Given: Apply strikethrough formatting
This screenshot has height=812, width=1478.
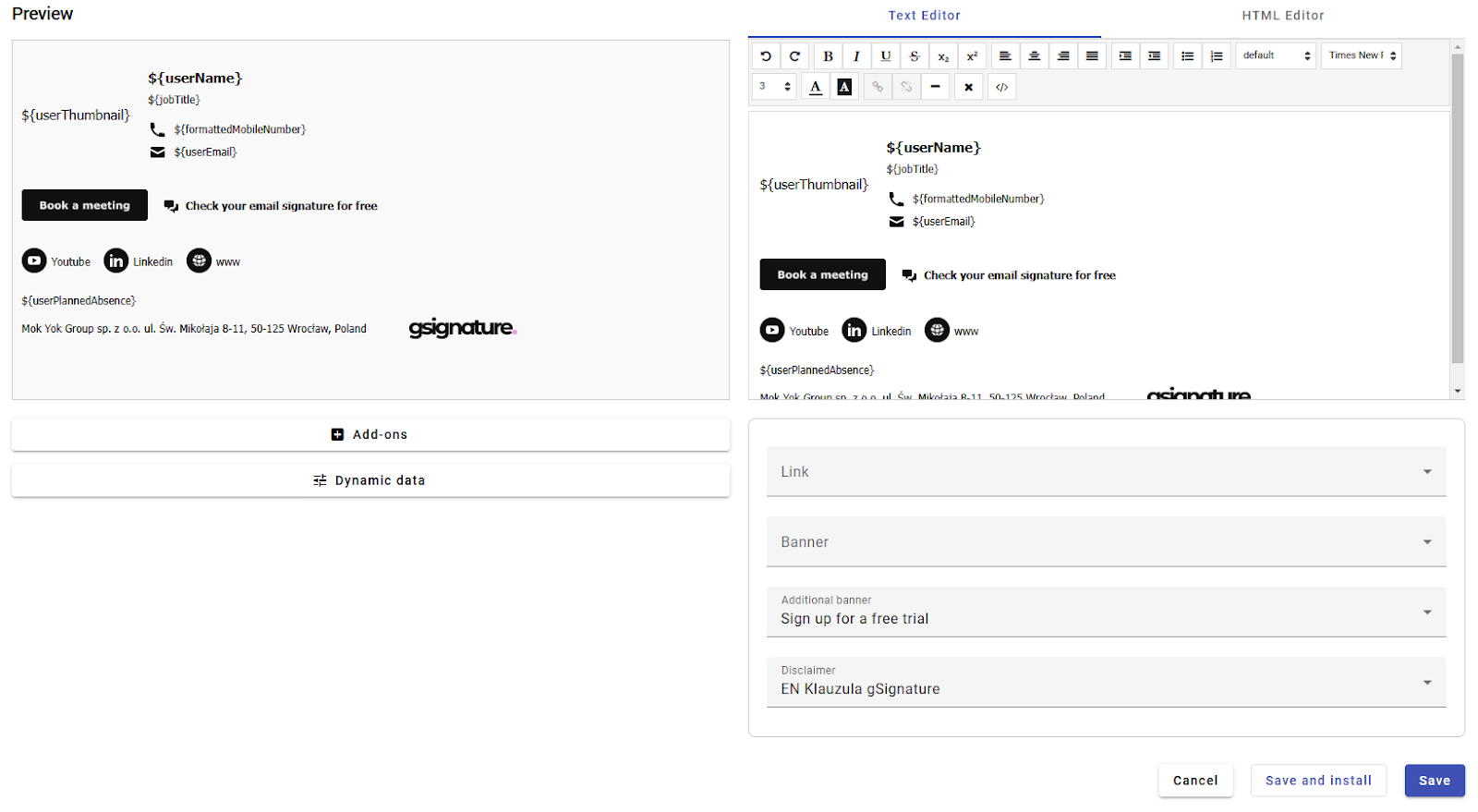Looking at the screenshot, I should pyautogui.click(x=915, y=56).
